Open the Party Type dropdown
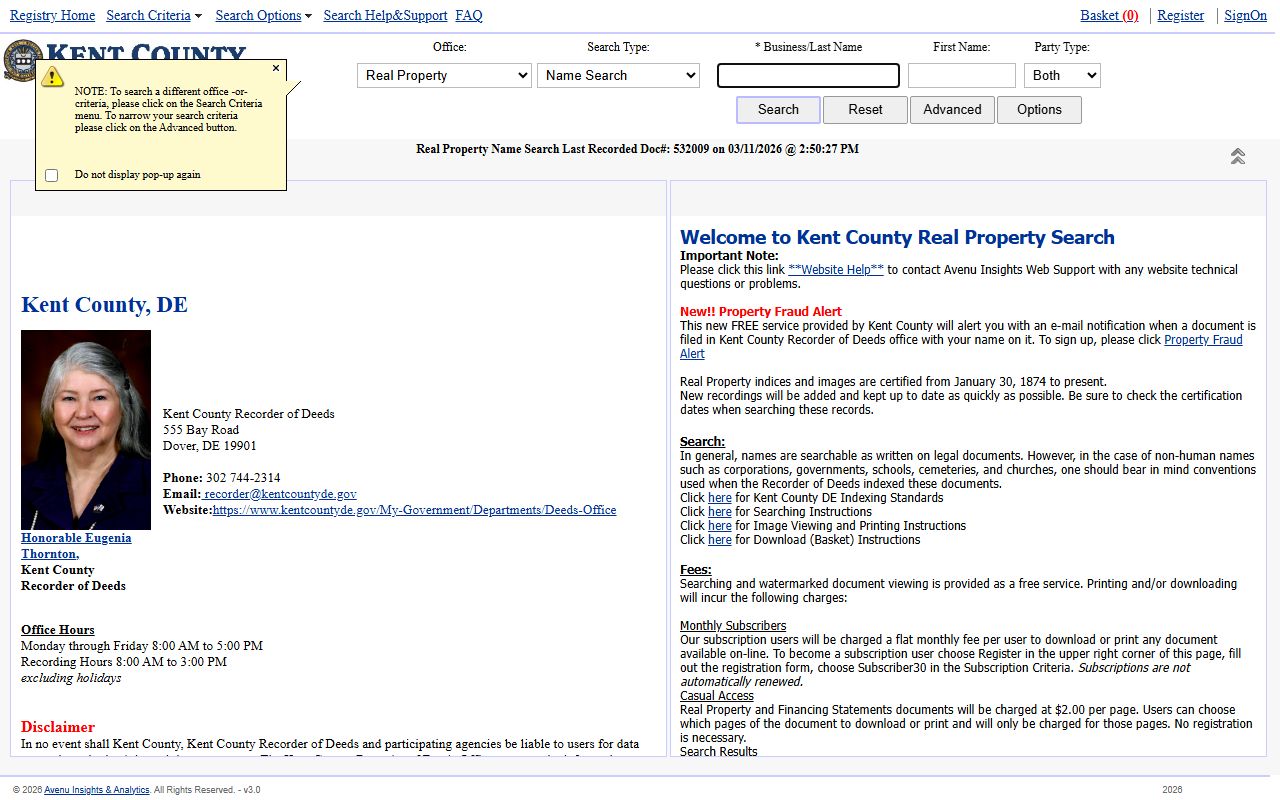Viewport: 1280px width, 800px height. 1062,75
